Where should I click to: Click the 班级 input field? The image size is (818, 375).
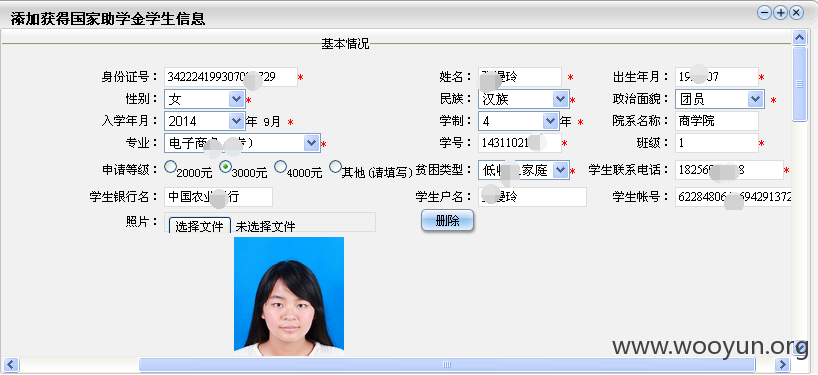716,143
